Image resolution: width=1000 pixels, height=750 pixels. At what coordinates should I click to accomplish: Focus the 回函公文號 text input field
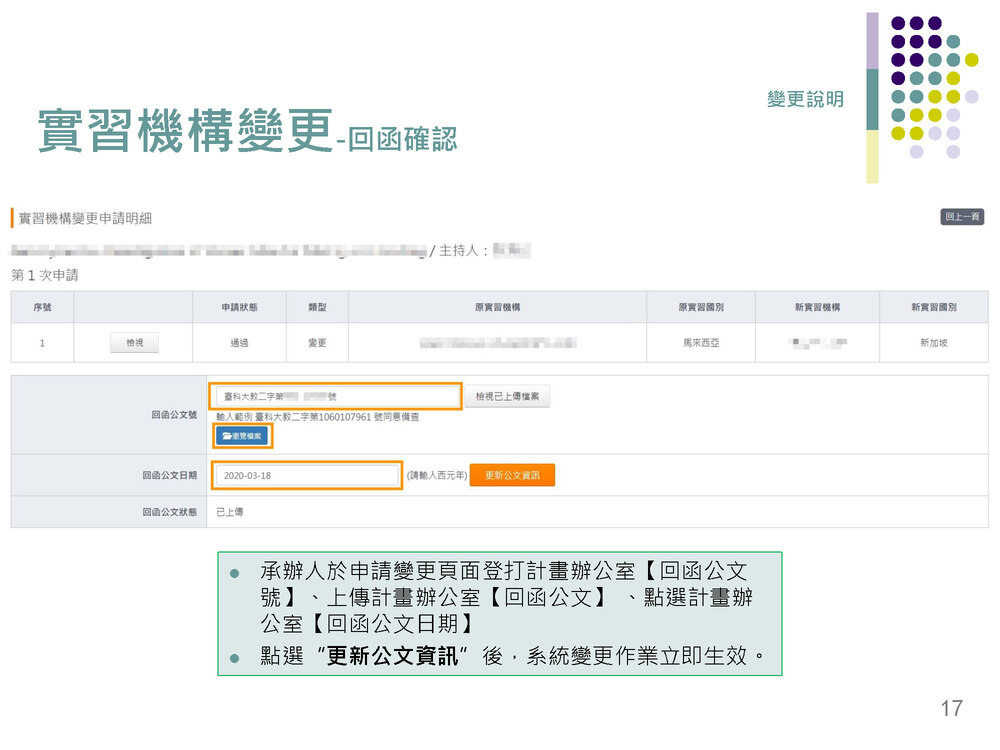pos(335,397)
